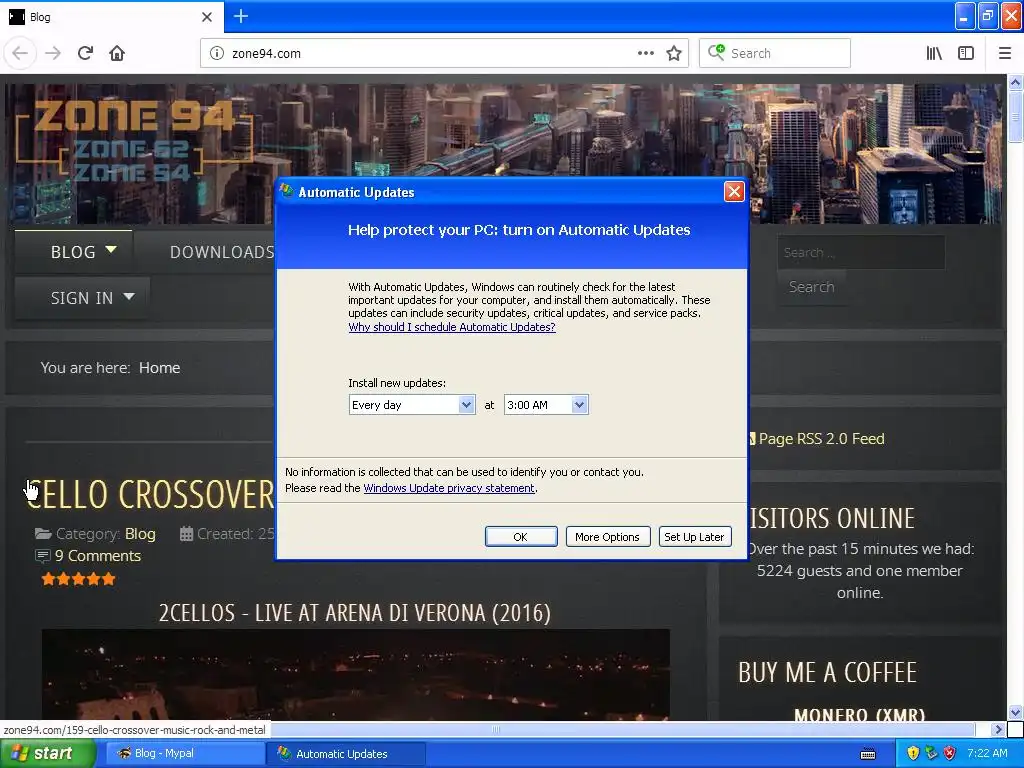Click the zone94.com address bar
Image resolution: width=1024 pixels, height=768 pixels.
444,54
